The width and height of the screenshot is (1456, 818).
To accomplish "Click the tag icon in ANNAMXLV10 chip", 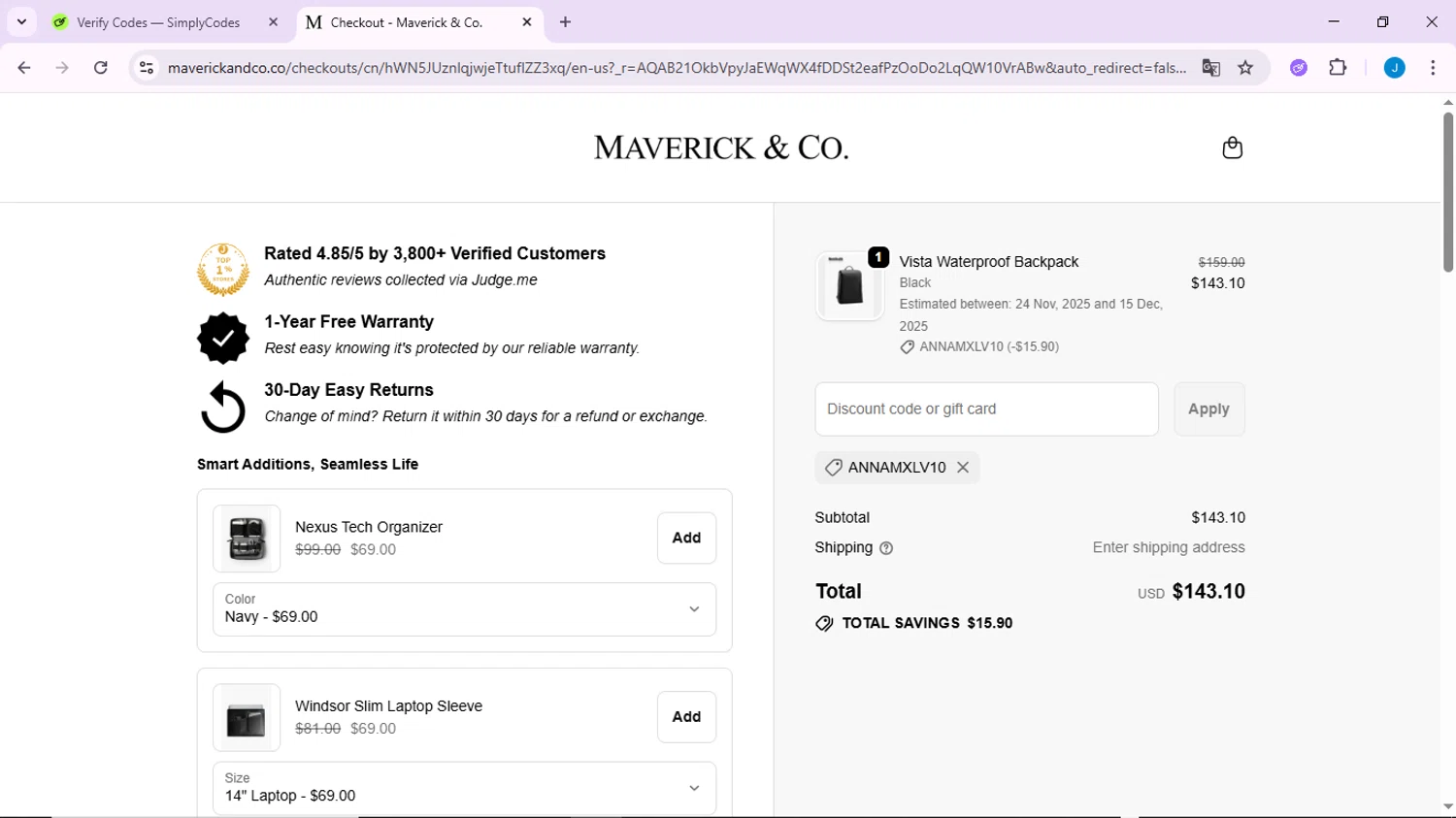I will tap(833, 468).
